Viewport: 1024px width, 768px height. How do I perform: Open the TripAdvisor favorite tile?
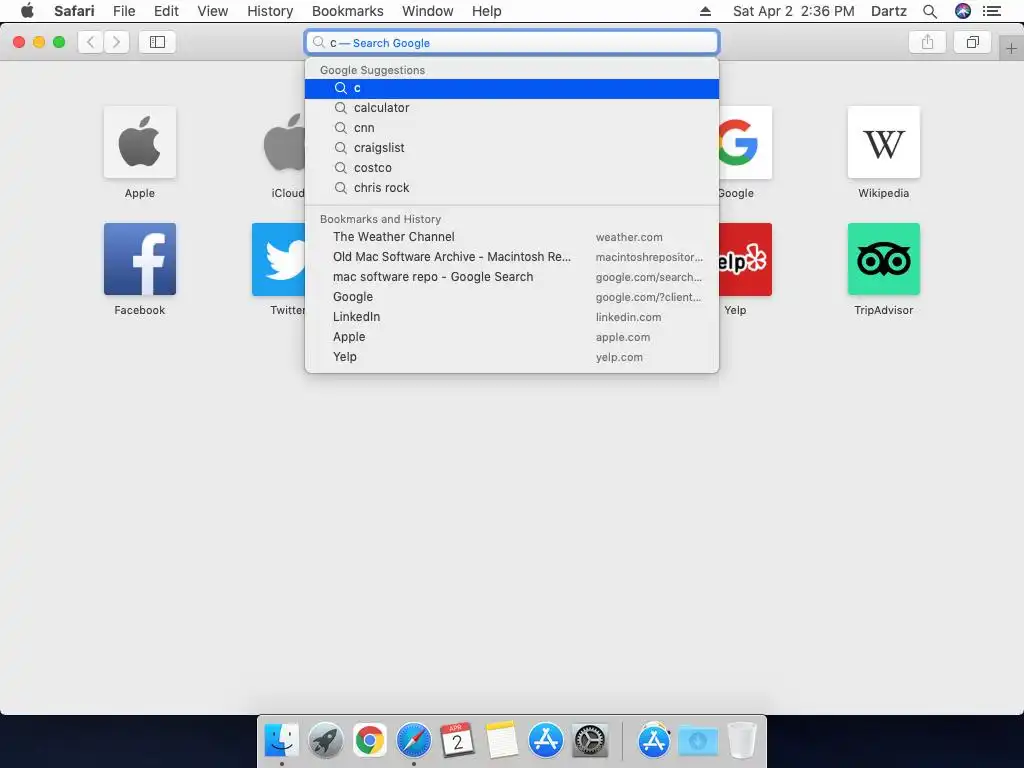coord(884,259)
